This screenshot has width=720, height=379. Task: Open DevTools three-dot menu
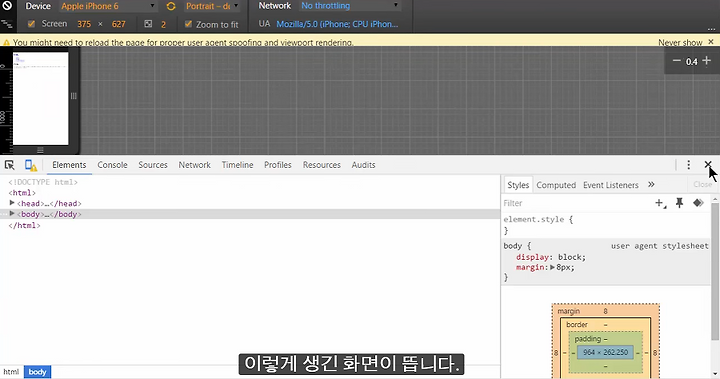pos(688,165)
